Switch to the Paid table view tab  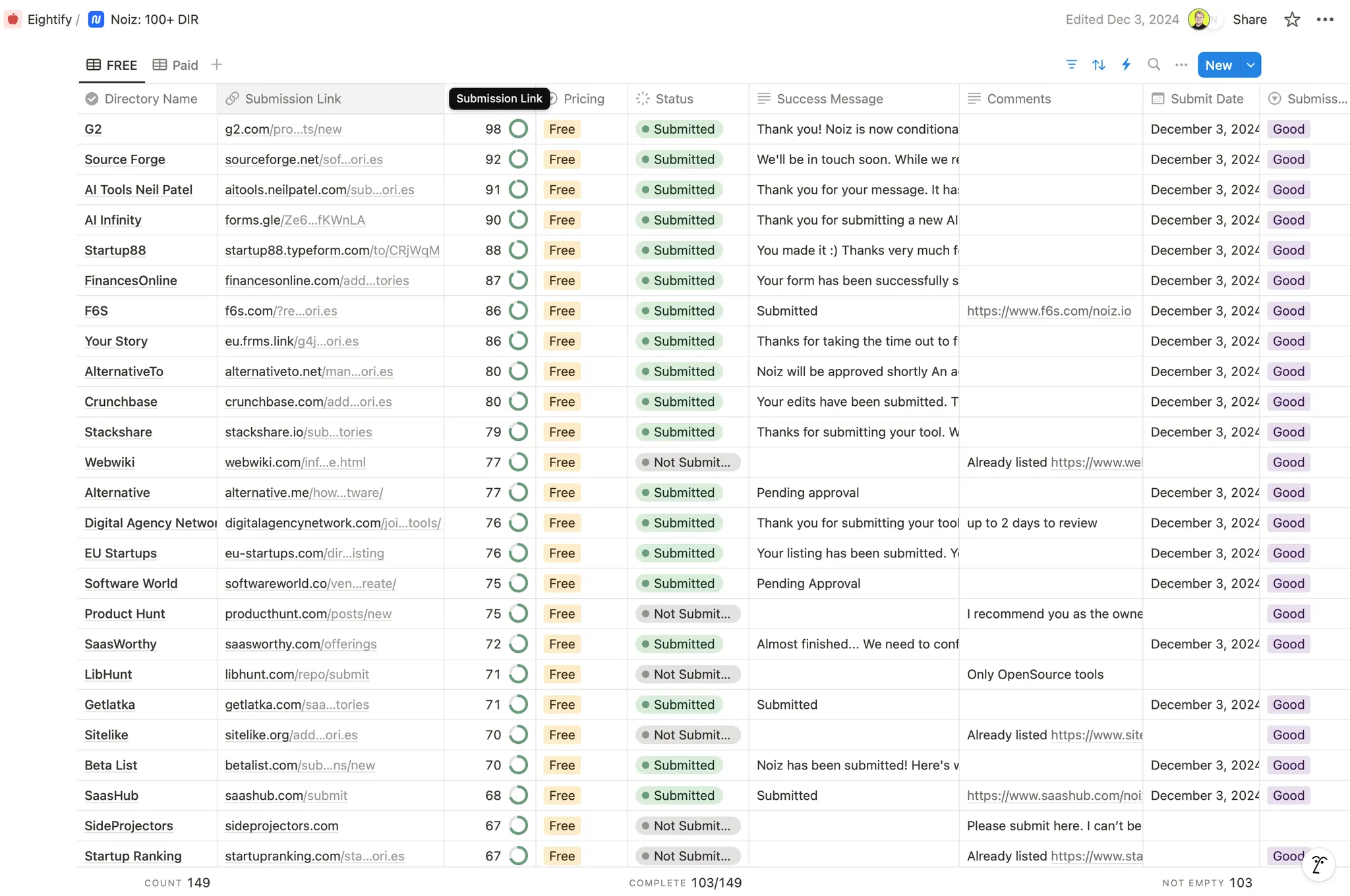pos(175,65)
